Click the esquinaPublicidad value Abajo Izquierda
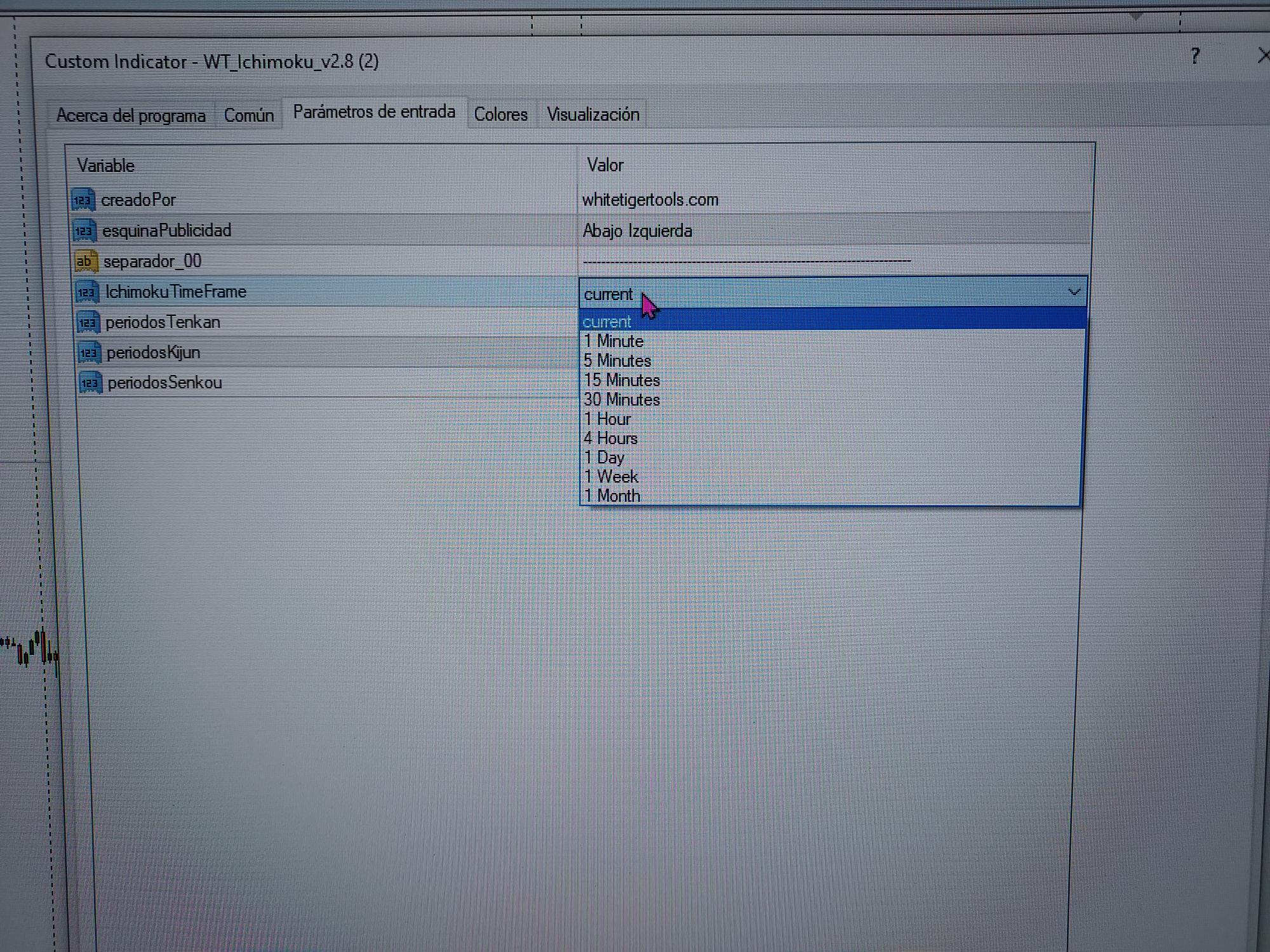 (637, 231)
